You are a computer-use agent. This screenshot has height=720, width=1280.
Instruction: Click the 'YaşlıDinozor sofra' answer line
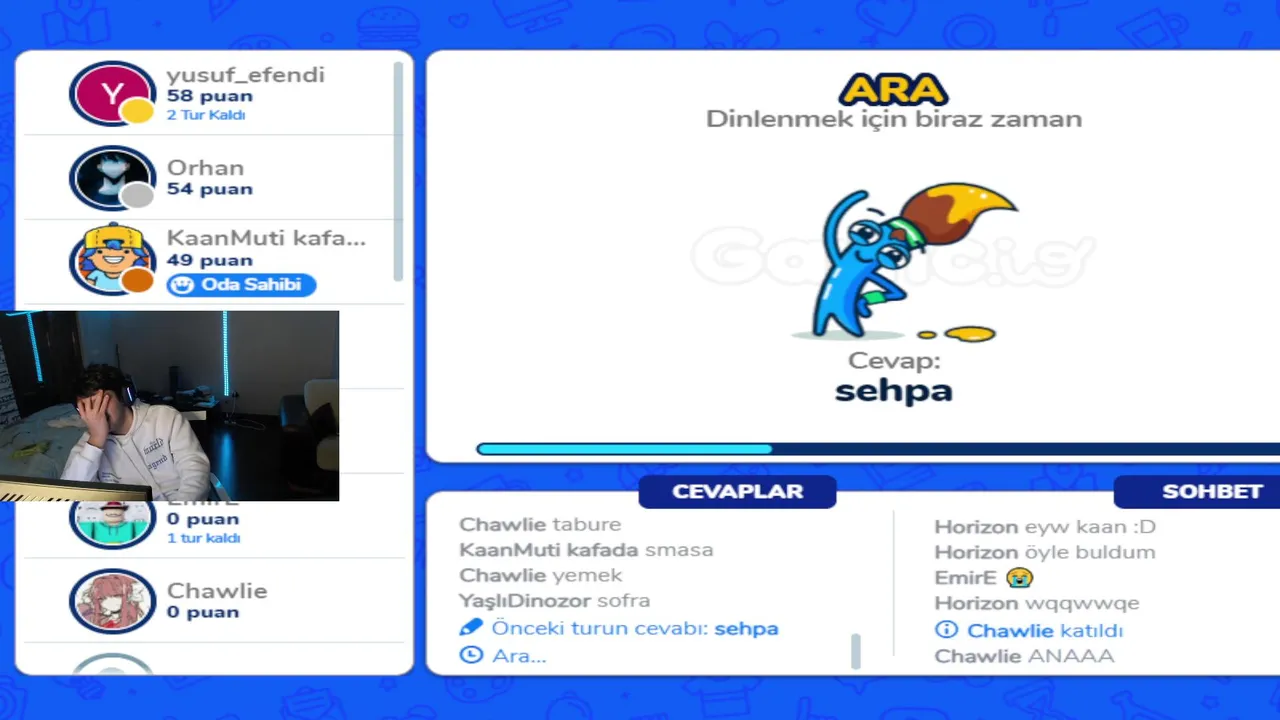(x=555, y=601)
